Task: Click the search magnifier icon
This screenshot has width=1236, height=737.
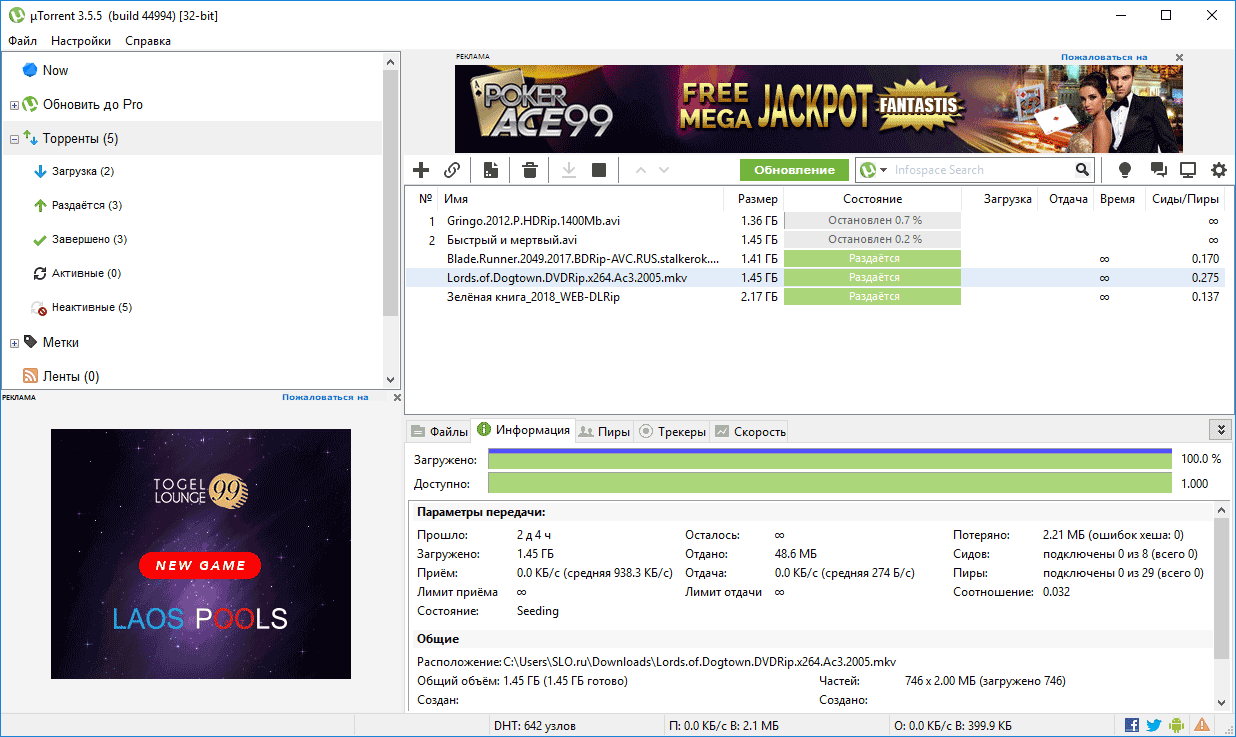Action: 1082,170
